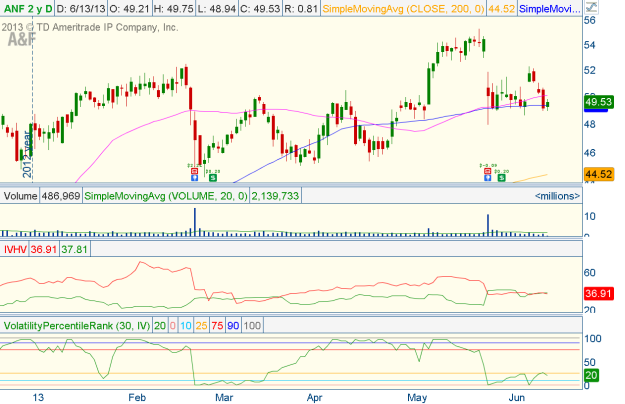Screen dimensions: 625x404
Task: Click the blue conference call icon near June
Action: (x=487, y=180)
